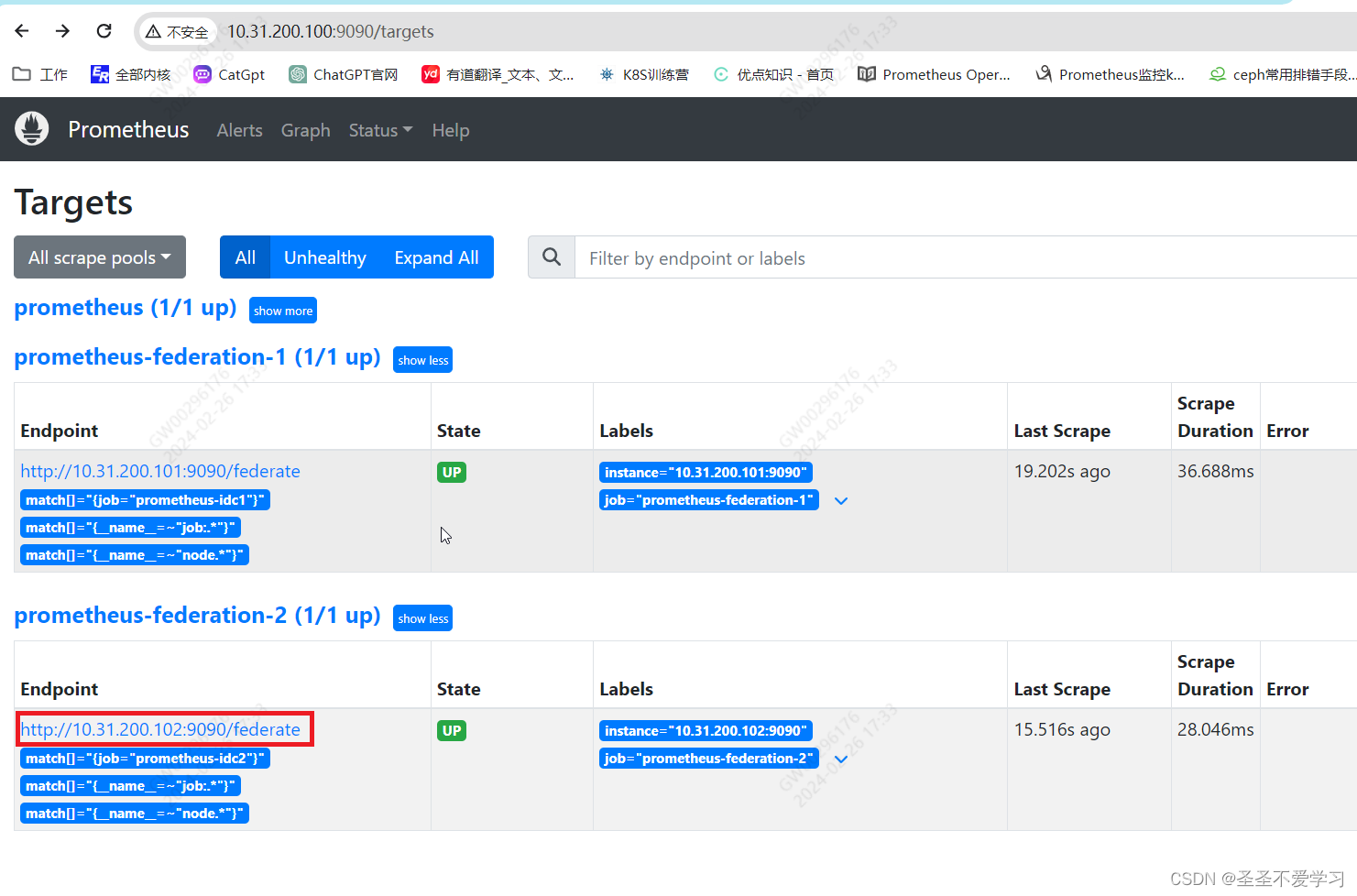This screenshot has width=1357, height=896.
Task: Click the browser back arrow
Action: pos(22,31)
